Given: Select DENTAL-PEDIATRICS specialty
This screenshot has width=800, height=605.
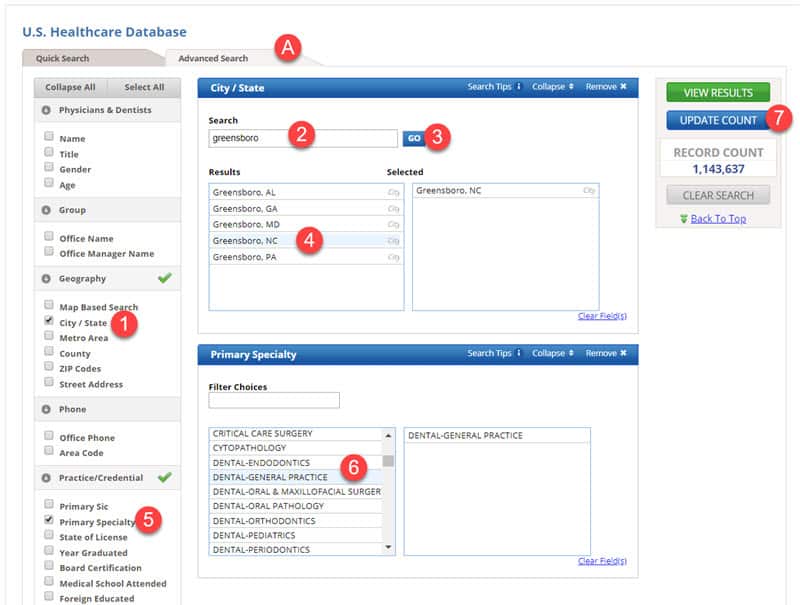Looking at the screenshot, I should [296, 535].
